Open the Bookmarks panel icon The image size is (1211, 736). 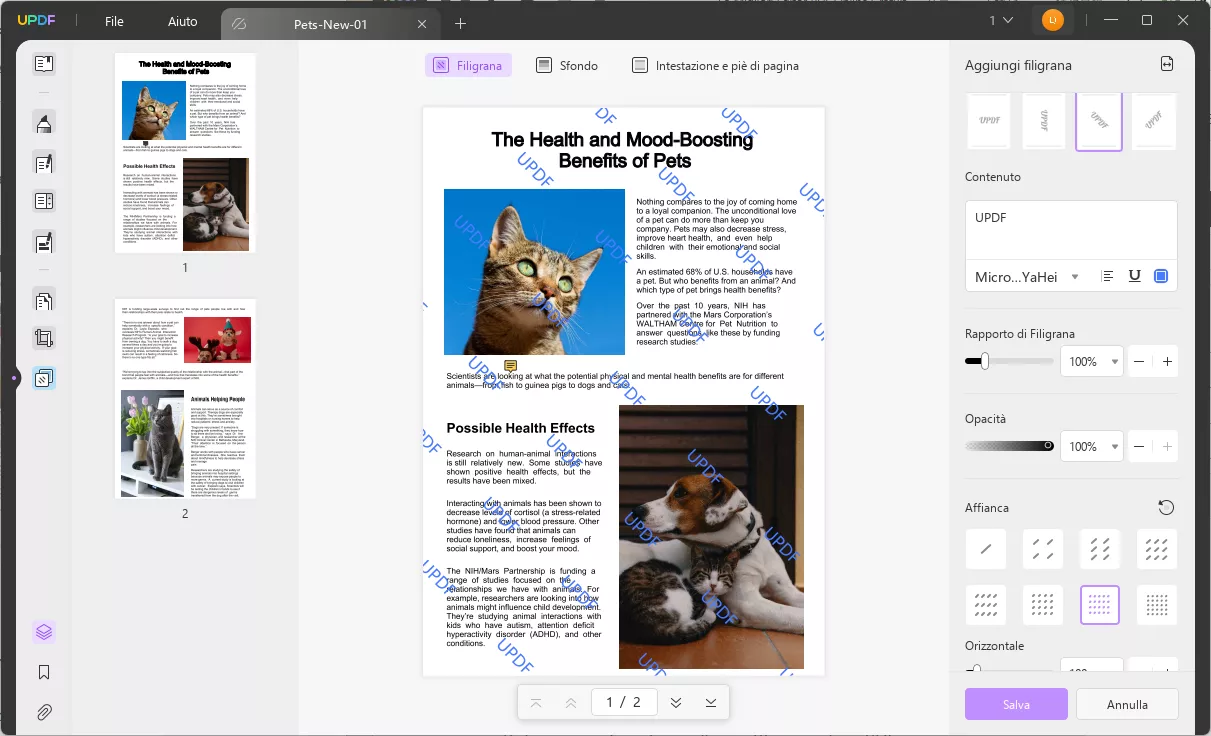(44, 672)
